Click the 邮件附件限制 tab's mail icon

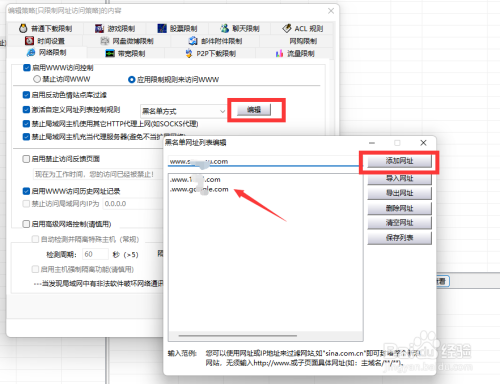(x=193, y=41)
